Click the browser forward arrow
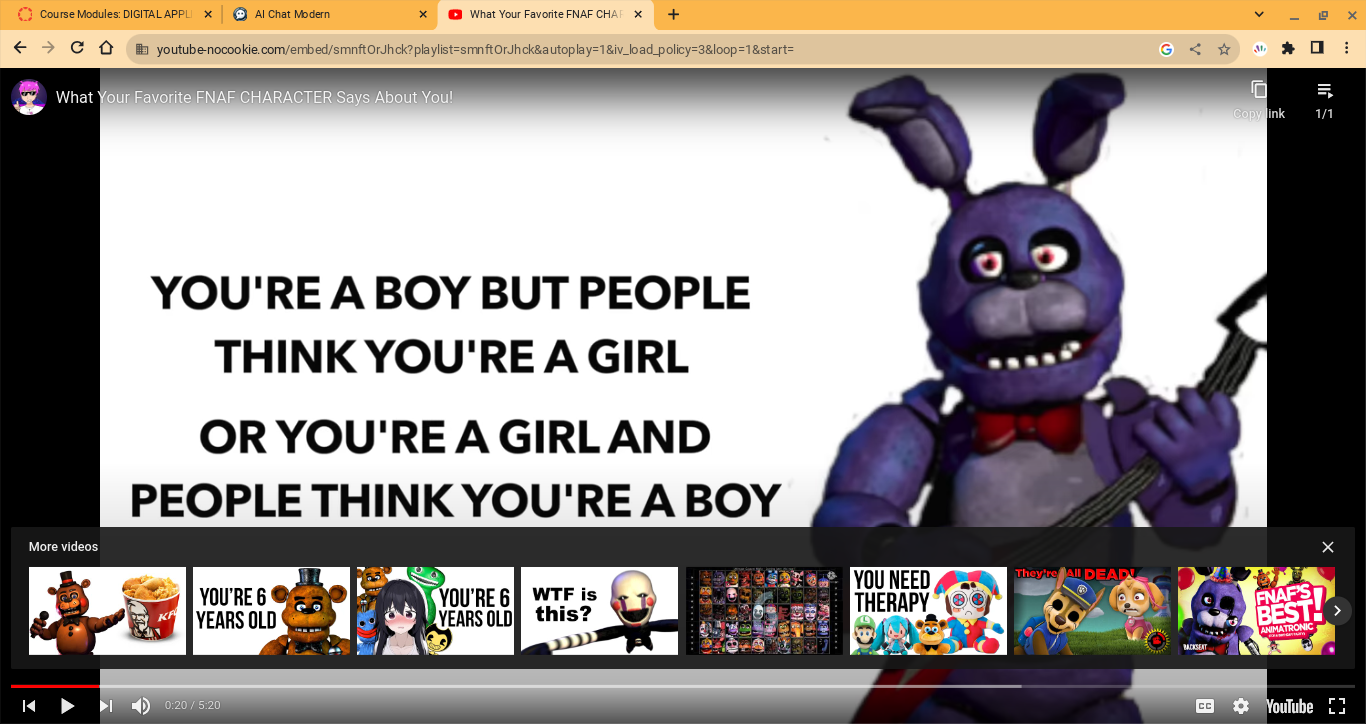Viewport: 1366px width, 724px height. [48, 48]
